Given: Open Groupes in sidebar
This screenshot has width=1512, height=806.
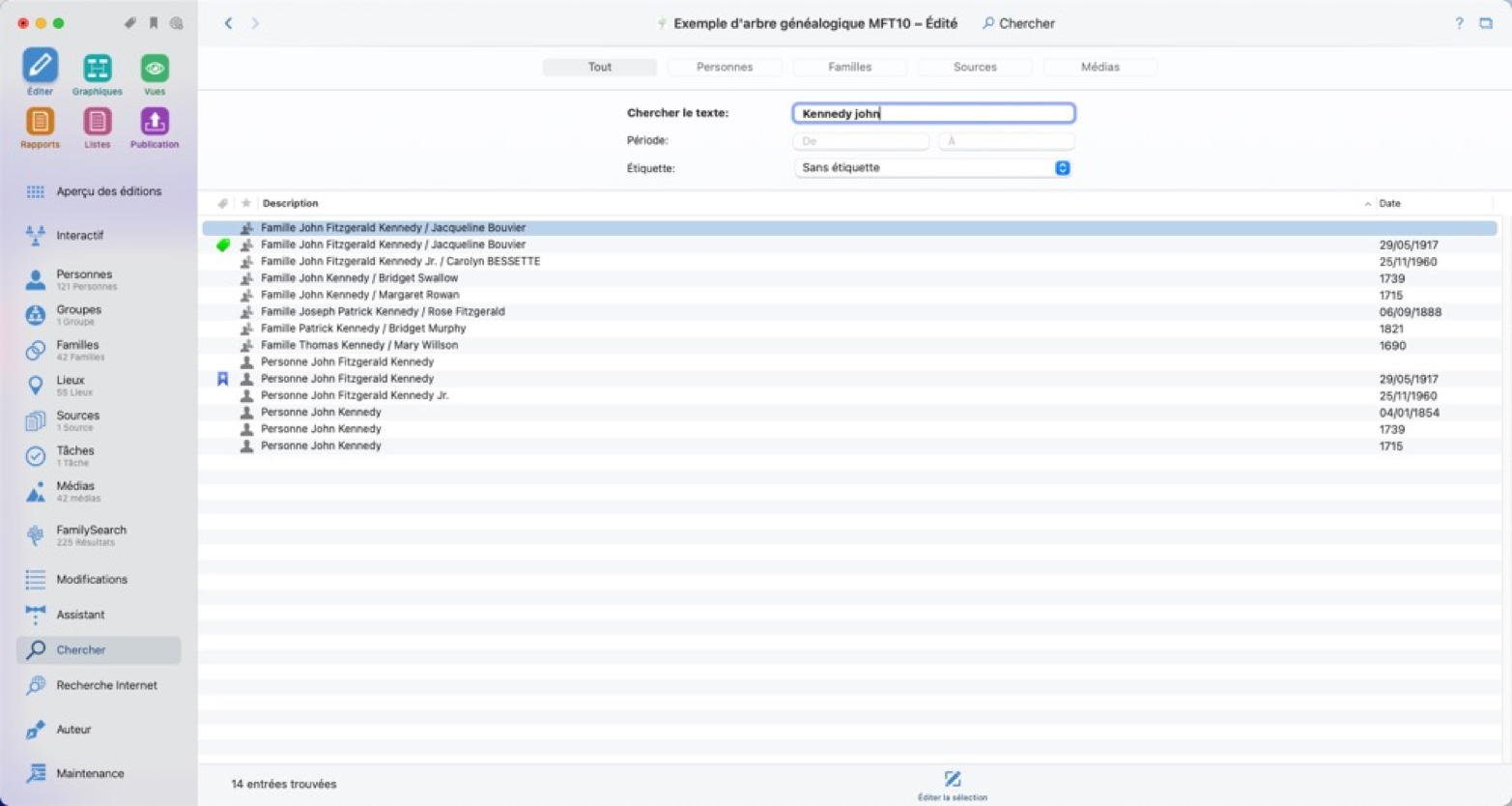Looking at the screenshot, I should pos(99,315).
